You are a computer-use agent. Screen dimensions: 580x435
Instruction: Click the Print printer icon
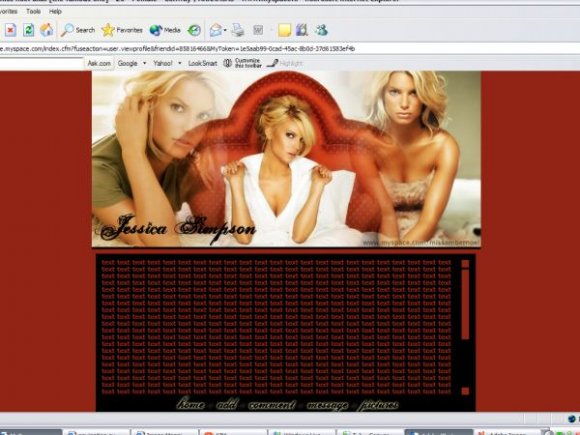click(238, 30)
